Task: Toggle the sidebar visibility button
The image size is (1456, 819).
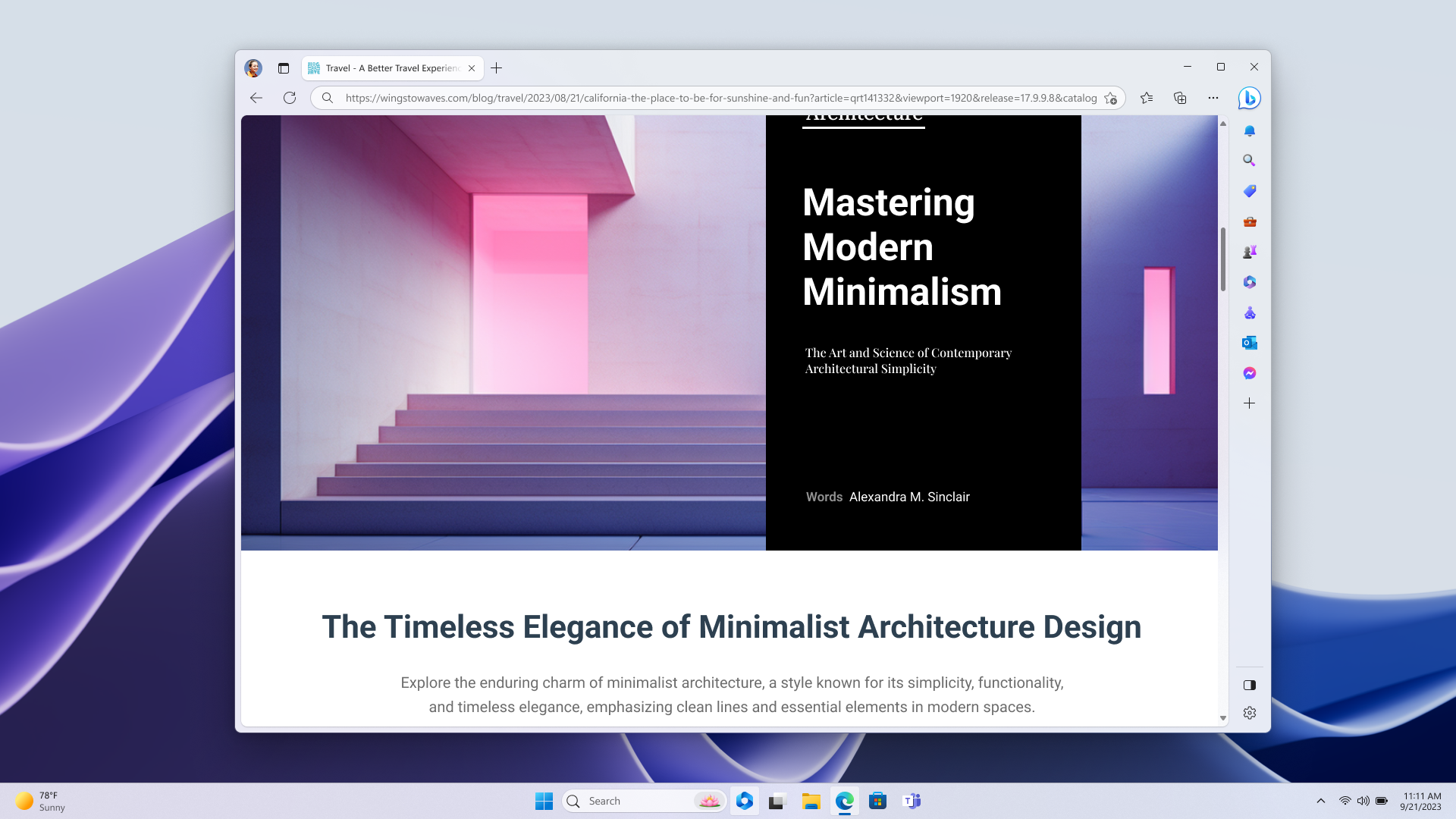Action: point(1249,685)
